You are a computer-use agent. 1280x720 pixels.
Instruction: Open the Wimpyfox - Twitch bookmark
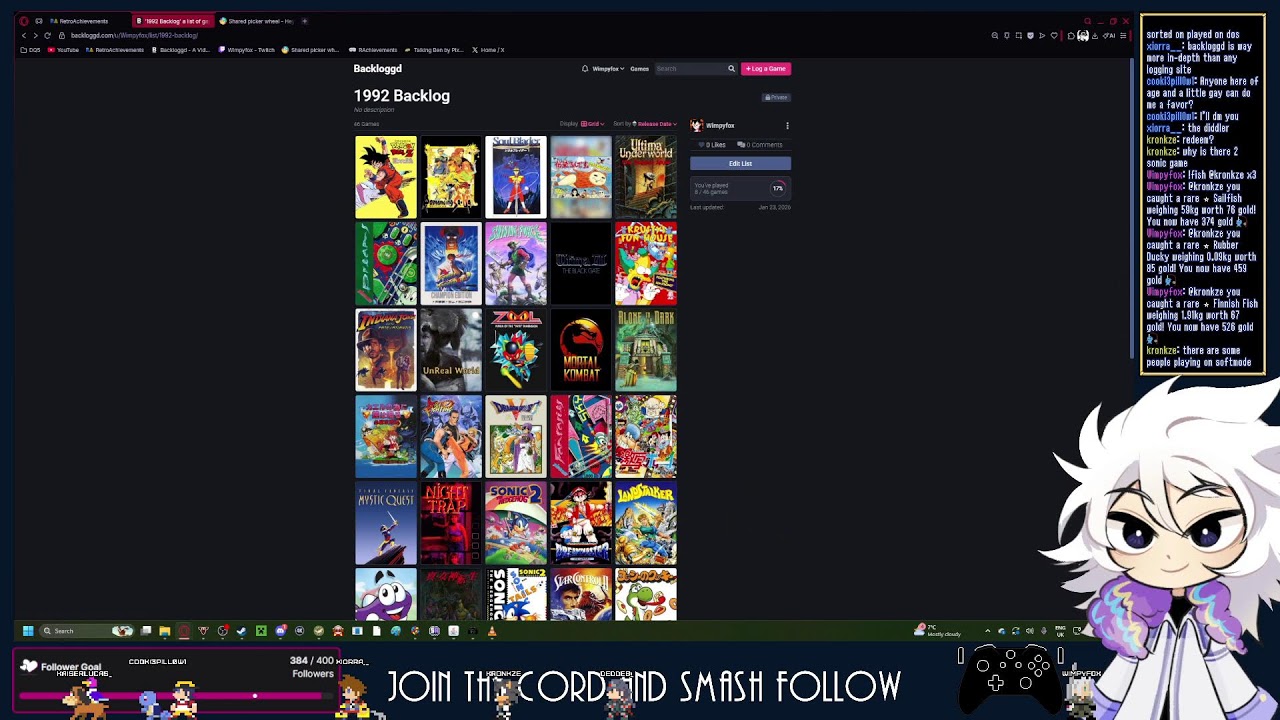[247, 50]
